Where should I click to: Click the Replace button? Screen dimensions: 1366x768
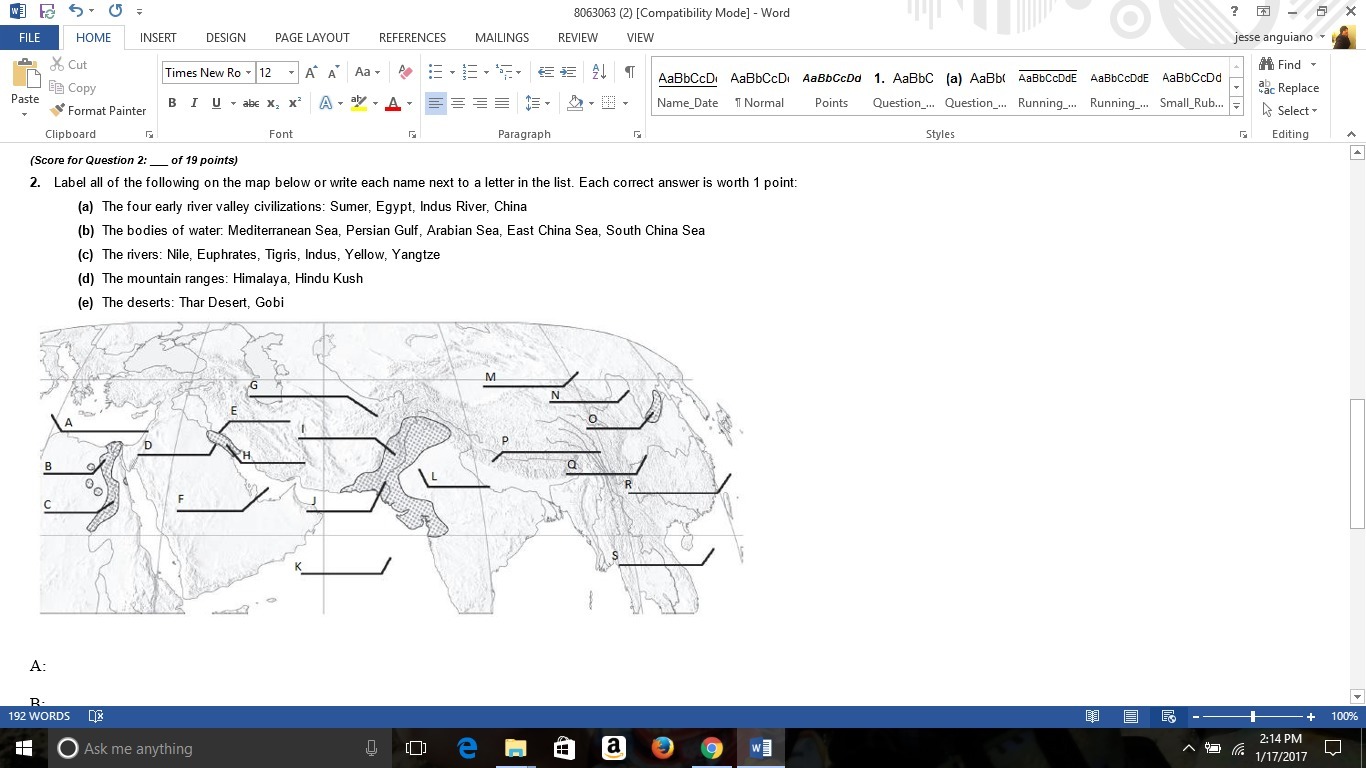coord(1289,88)
